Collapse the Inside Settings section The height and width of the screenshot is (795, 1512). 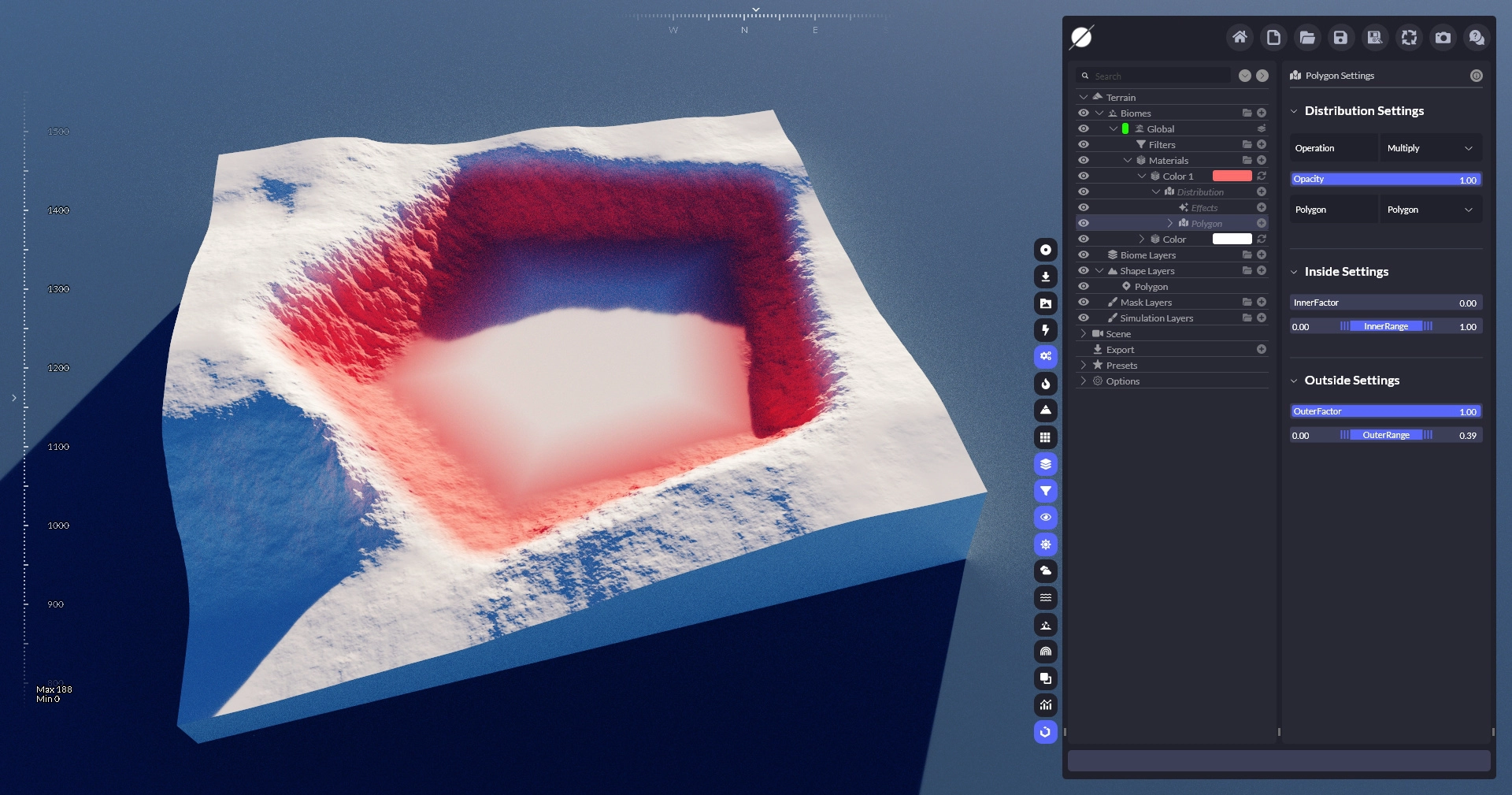[1294, 272]
